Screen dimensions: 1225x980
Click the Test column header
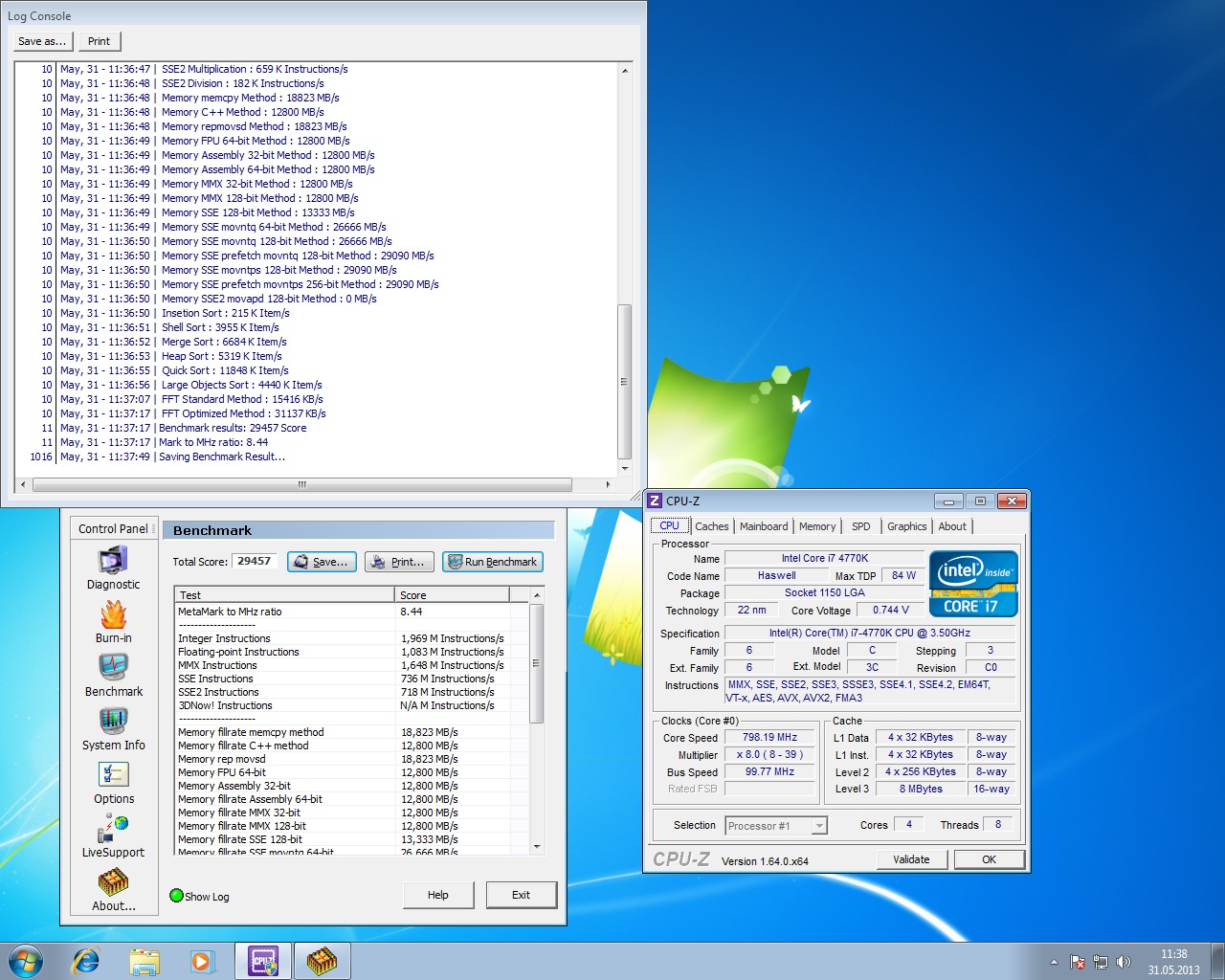click(x=285, y=595)
